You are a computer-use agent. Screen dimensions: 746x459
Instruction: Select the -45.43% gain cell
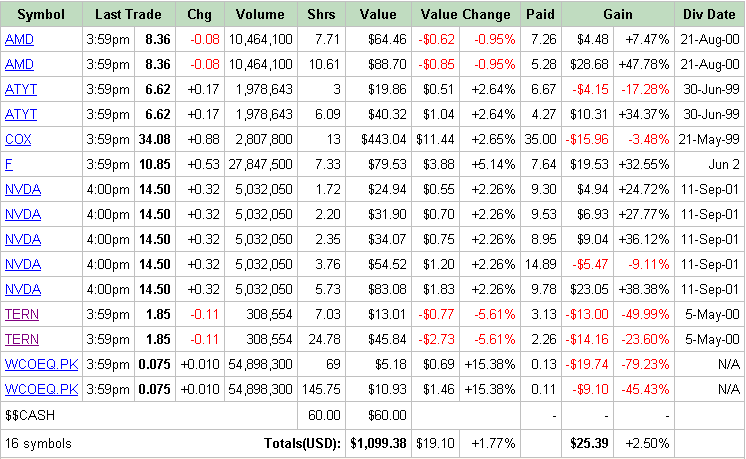pyautogui.click(x=644, y=389)
